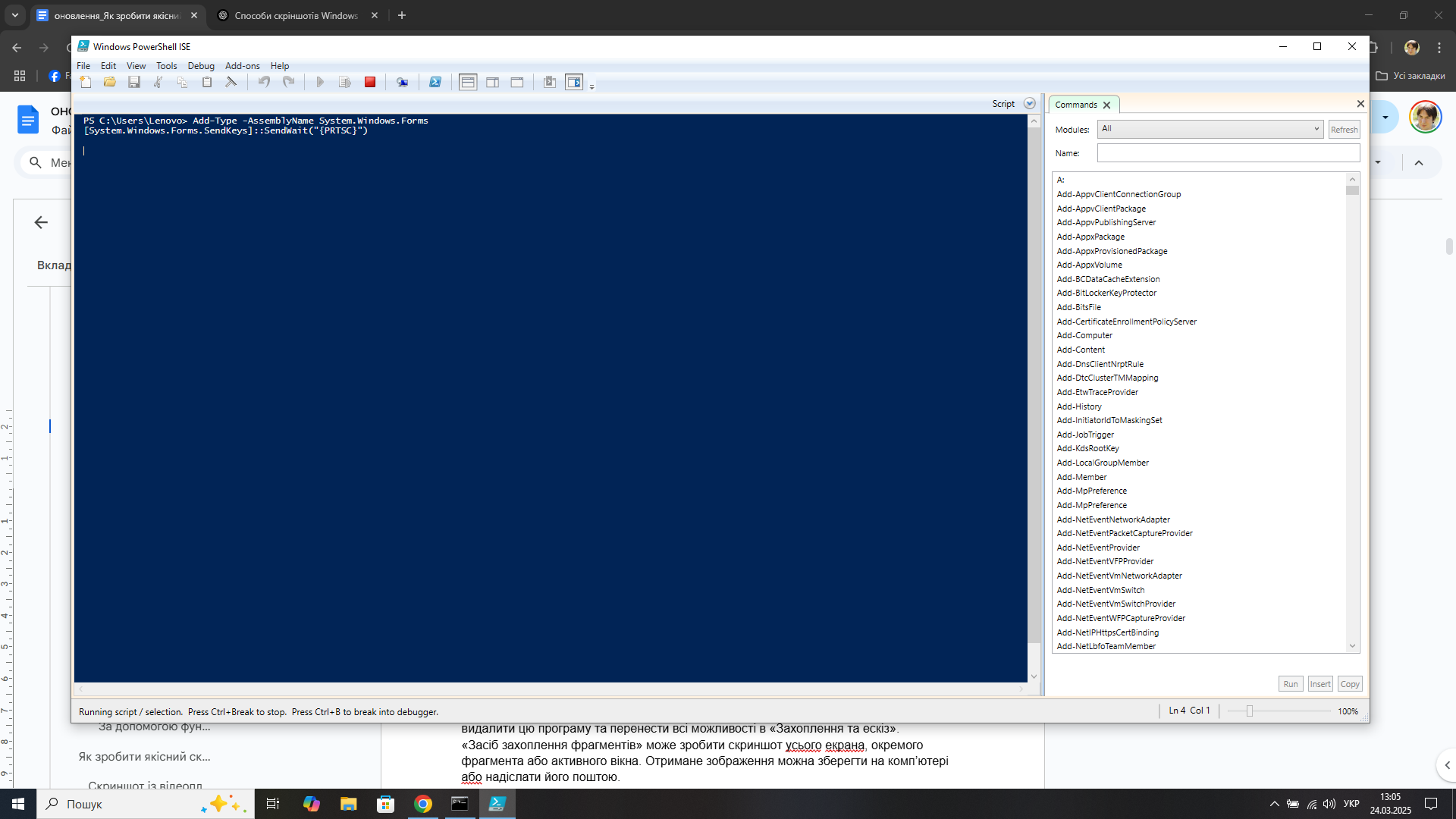Create a new script in PowerShell ISE

click(x=86, y=82)
